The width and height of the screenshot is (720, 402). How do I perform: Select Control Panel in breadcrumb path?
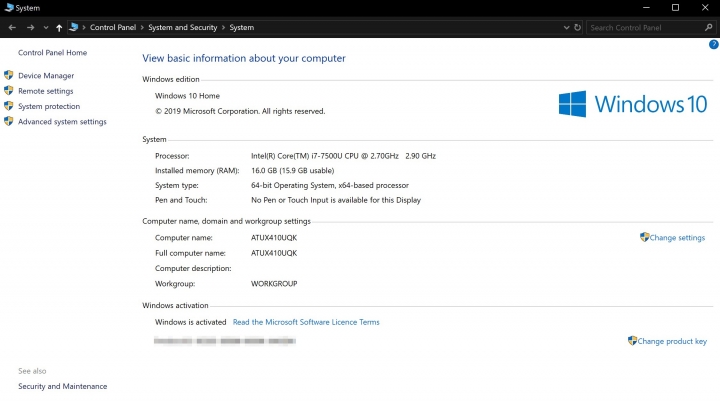113,28
